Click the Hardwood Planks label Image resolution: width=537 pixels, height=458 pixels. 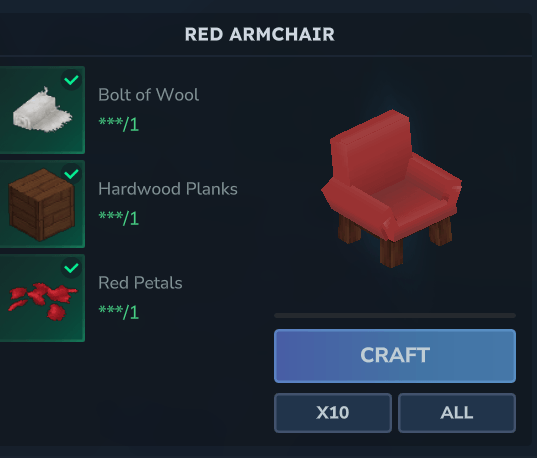168,189
